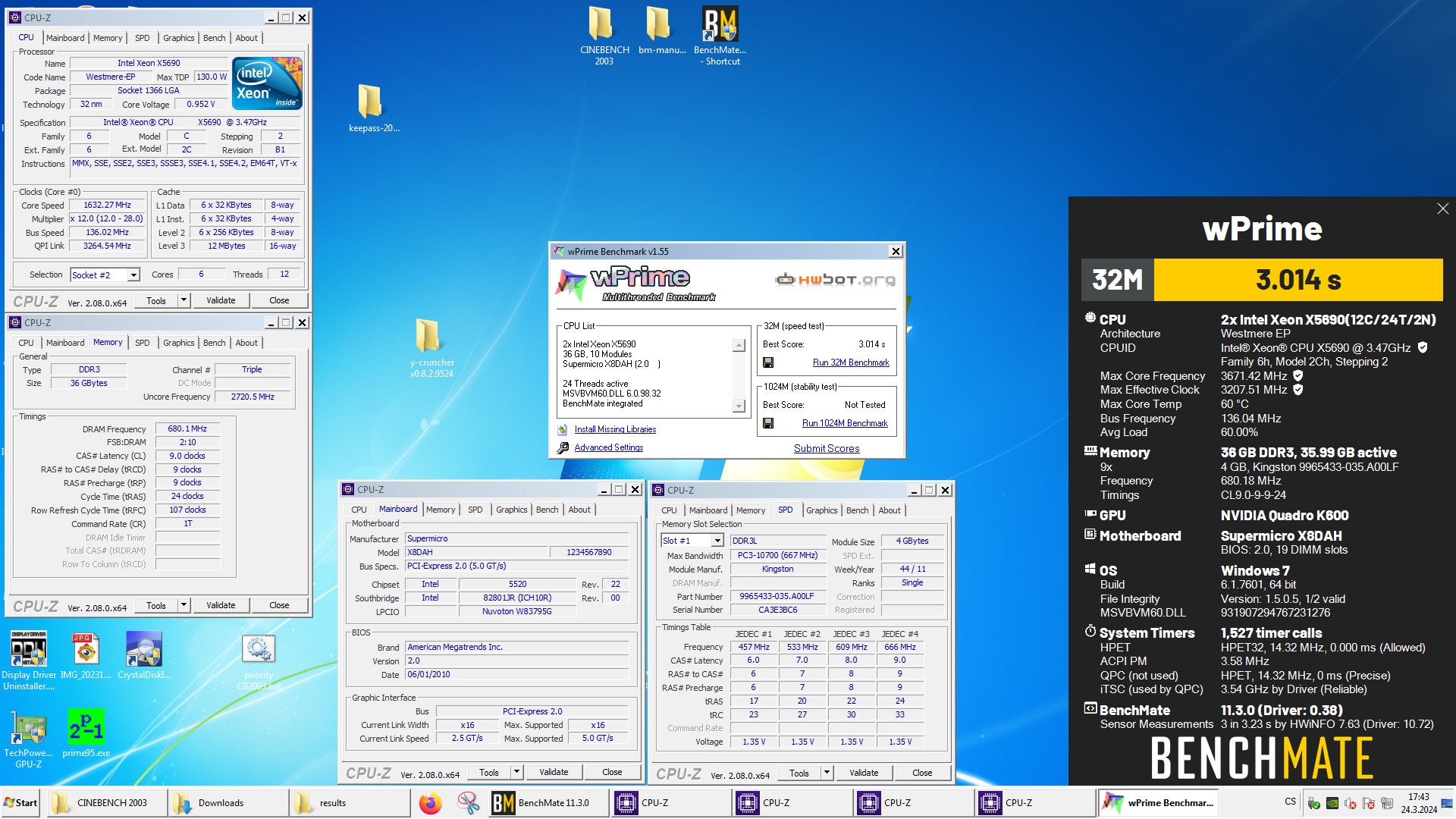This screenshot has height=819, width=1456.
Task: Expand Tools arrow in the CPU-Z memory timings window
Action: [x=183, y=605]
